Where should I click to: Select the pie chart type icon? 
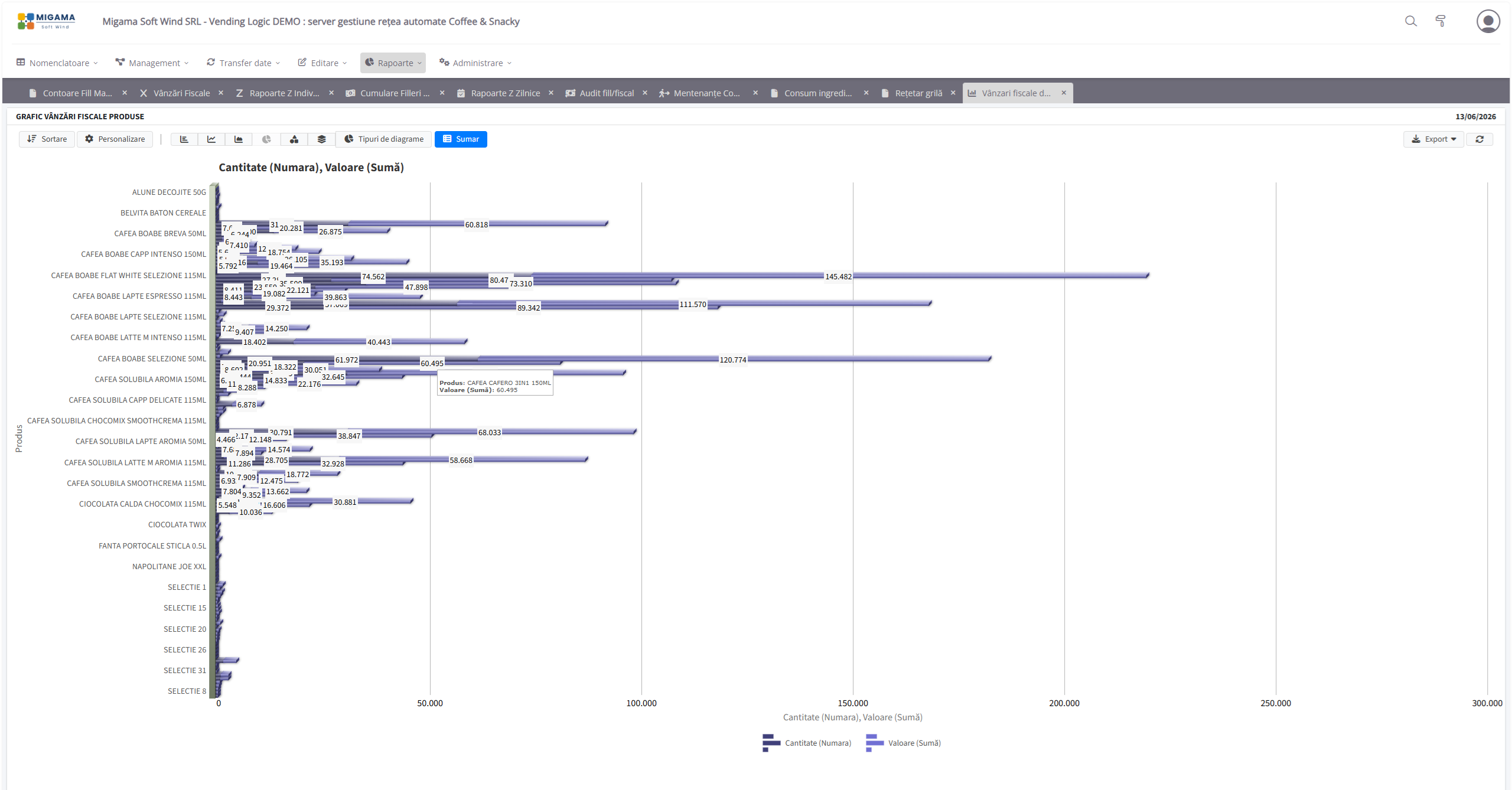point(266,139)
